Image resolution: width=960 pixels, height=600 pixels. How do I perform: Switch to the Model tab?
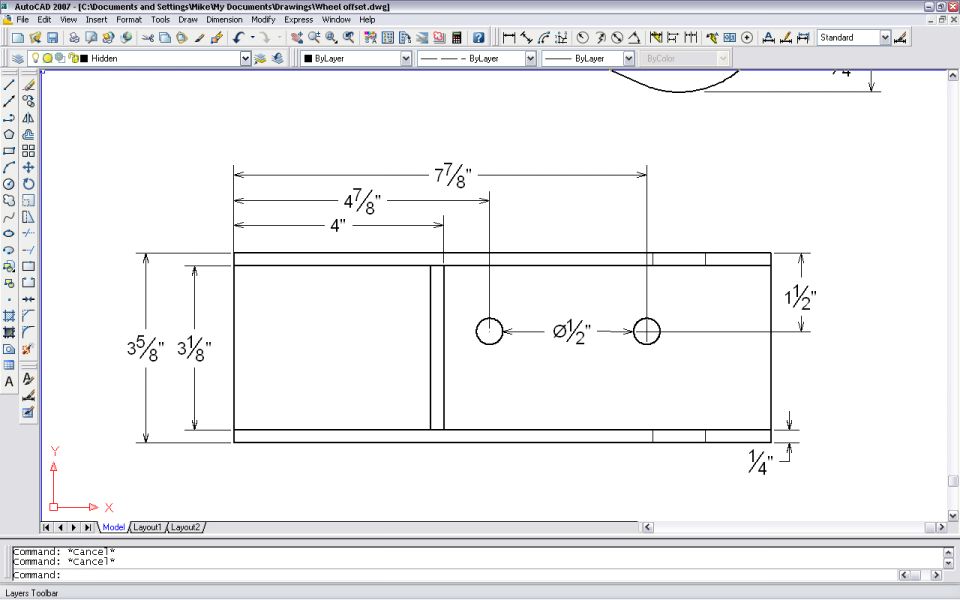click(113, 527)
